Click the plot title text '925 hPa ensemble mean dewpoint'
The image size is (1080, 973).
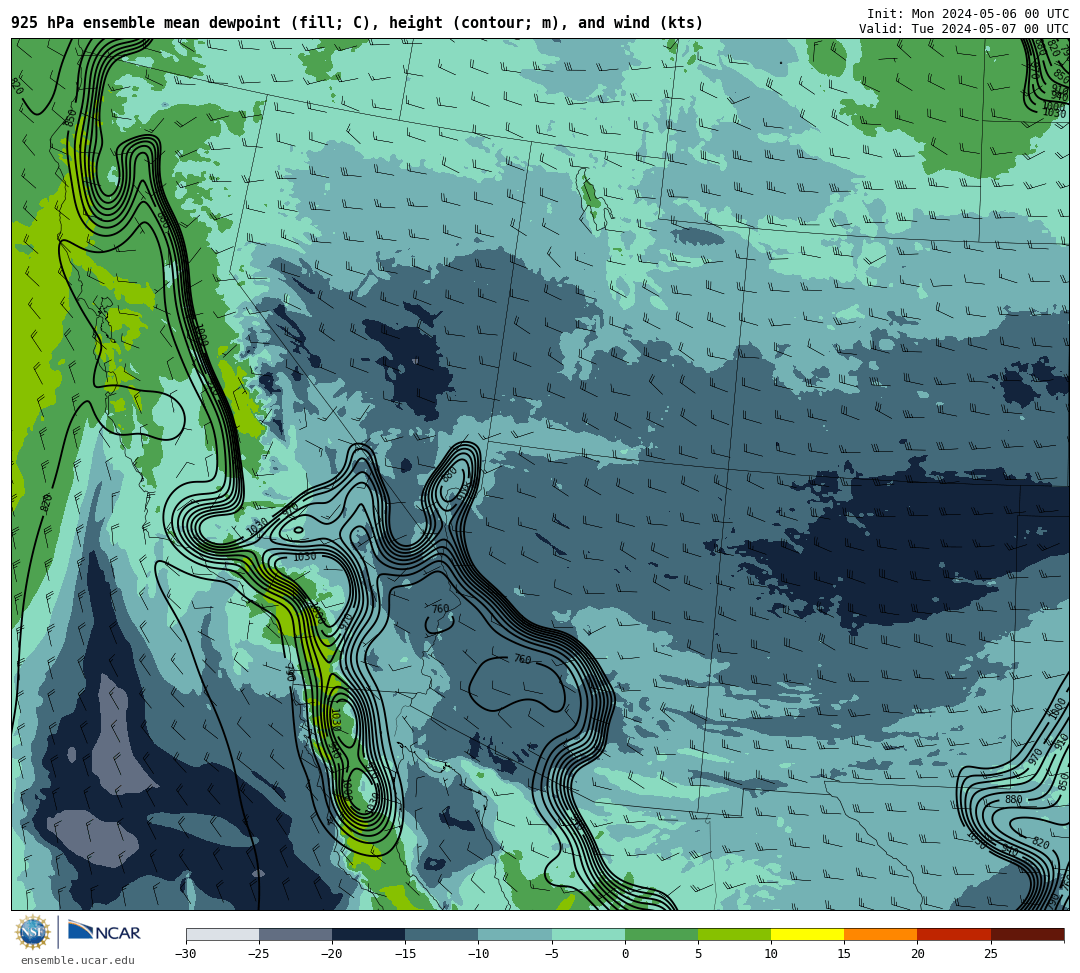[x=146, y=23]
